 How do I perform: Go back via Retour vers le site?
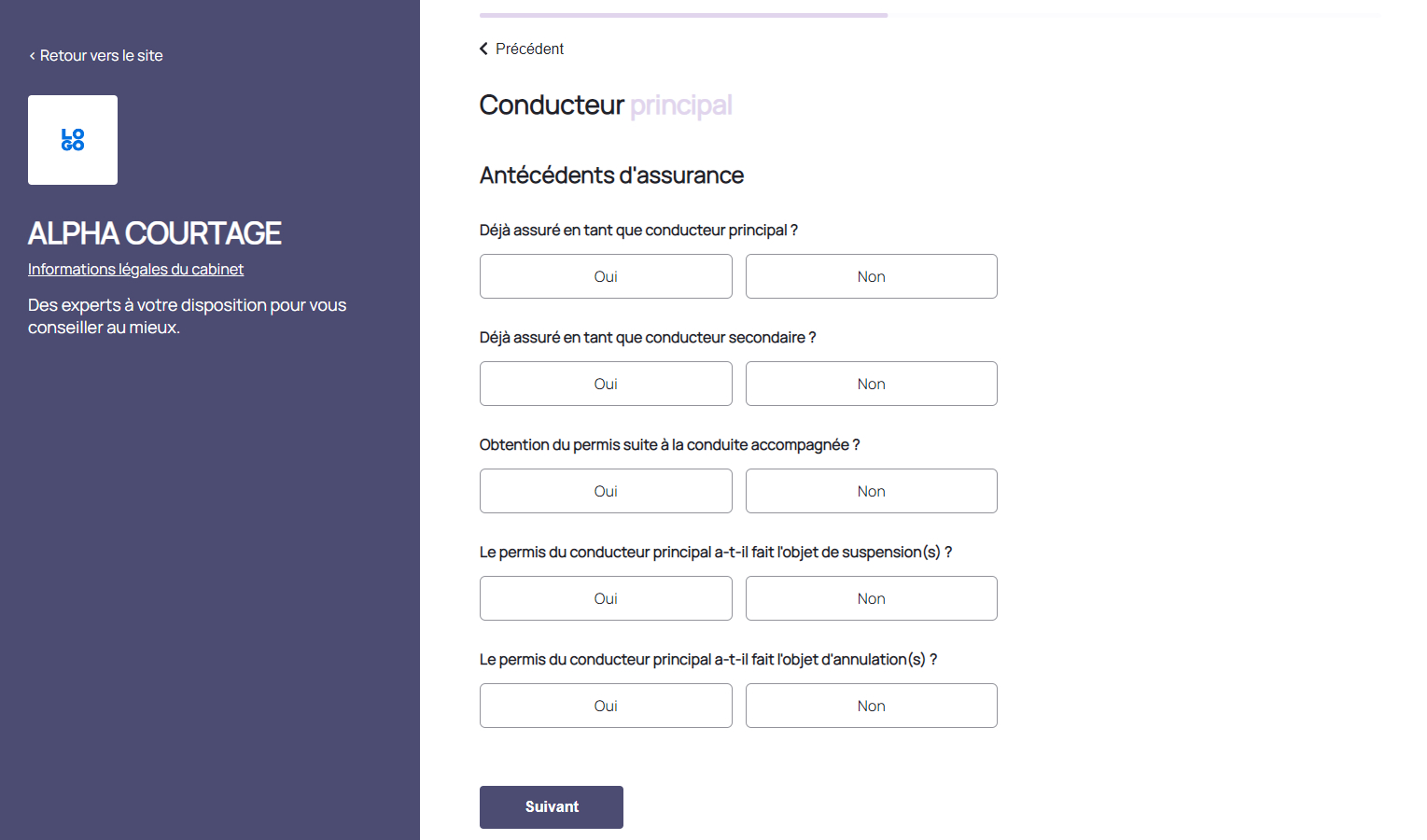click(96, 56)
